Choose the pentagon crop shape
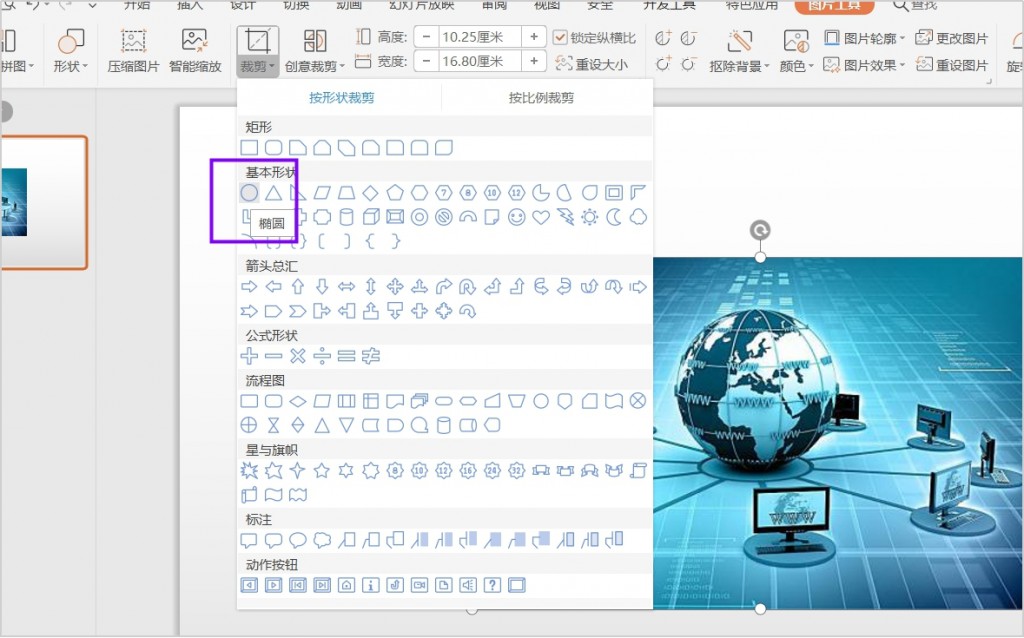 395,193
